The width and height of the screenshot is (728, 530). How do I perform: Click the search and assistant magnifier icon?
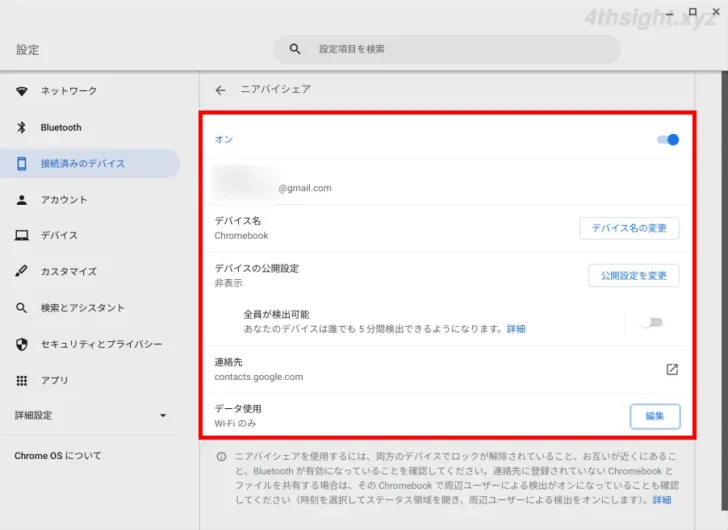pos(21,308)
